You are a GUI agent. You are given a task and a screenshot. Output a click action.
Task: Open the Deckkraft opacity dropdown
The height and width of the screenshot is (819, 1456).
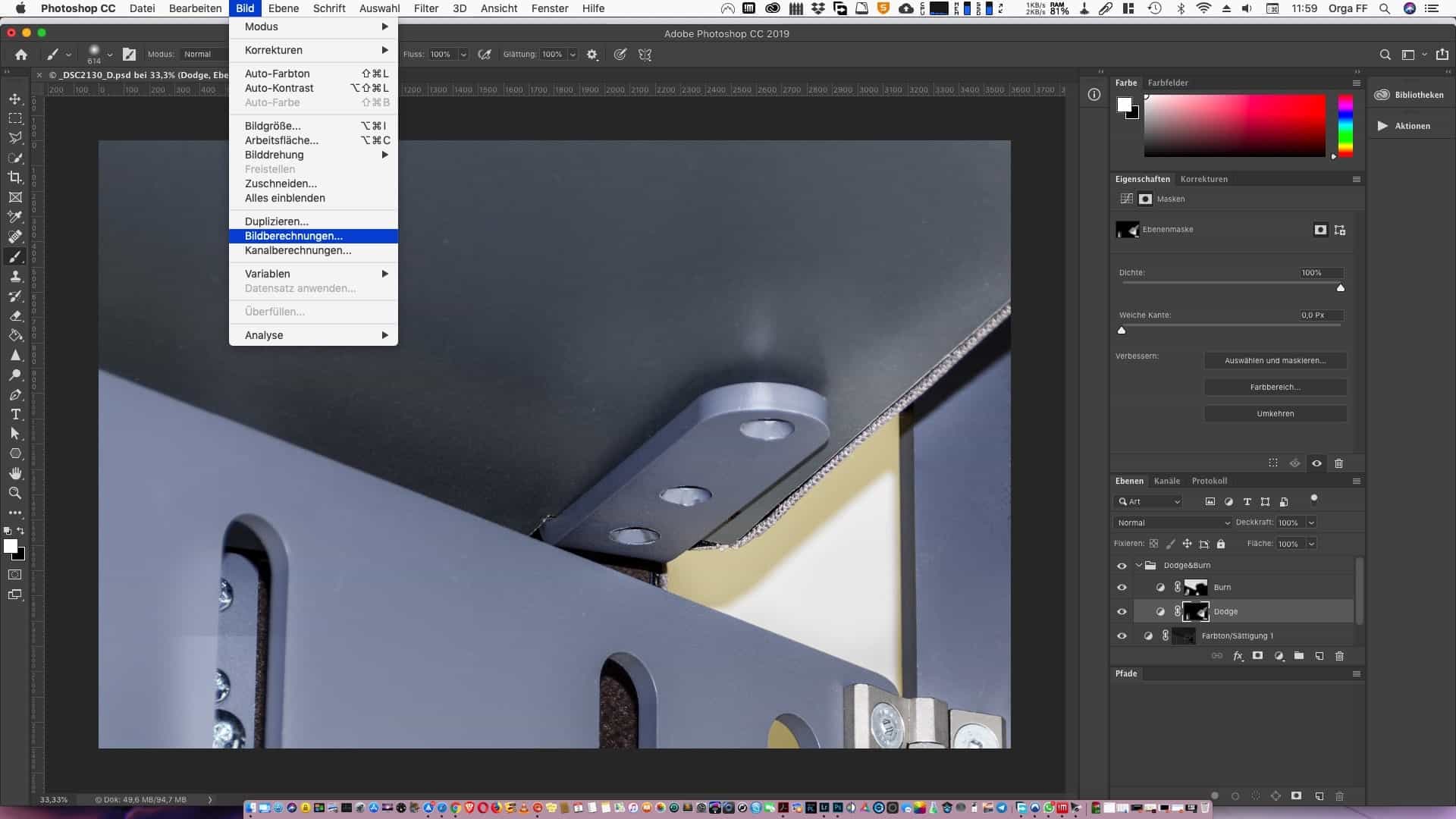tap(1311, 522)
